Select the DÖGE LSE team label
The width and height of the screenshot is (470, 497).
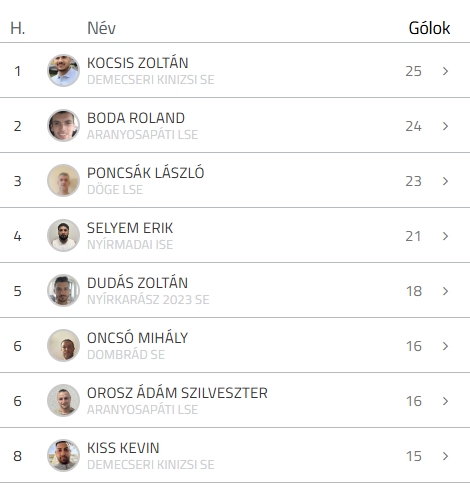[x=115, y=190]
